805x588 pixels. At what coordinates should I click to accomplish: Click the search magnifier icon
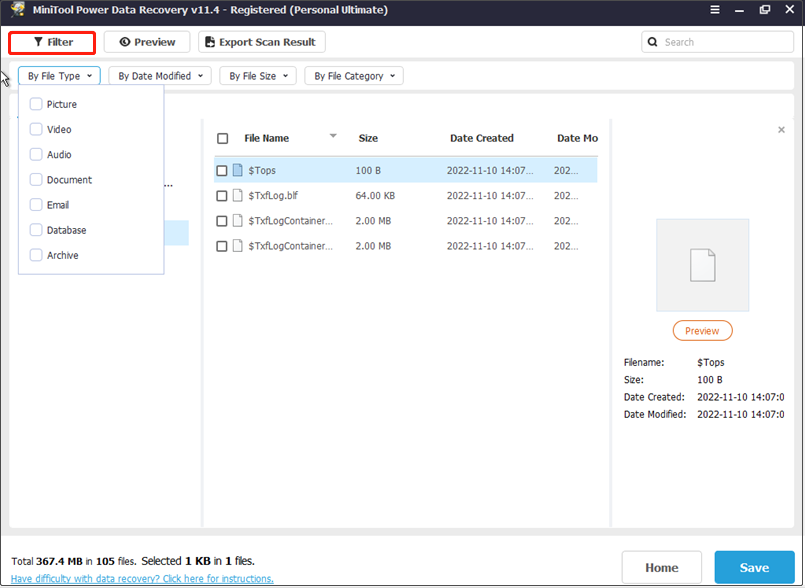point(653,42)
